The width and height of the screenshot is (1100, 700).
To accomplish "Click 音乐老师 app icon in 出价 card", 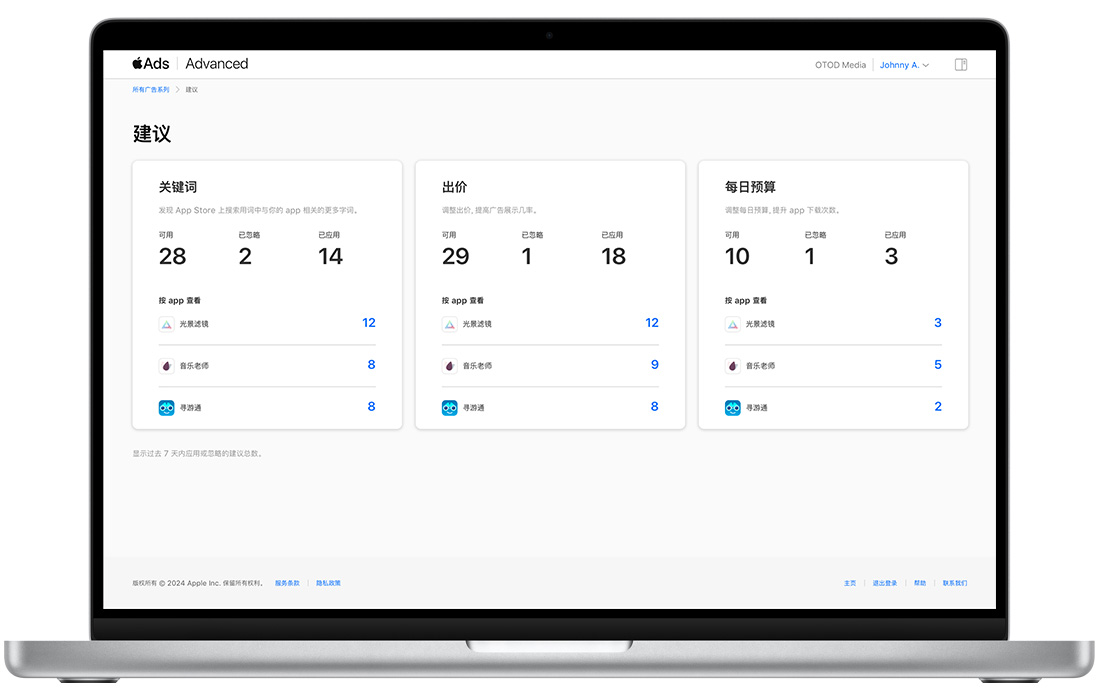I will coord(450,365).
